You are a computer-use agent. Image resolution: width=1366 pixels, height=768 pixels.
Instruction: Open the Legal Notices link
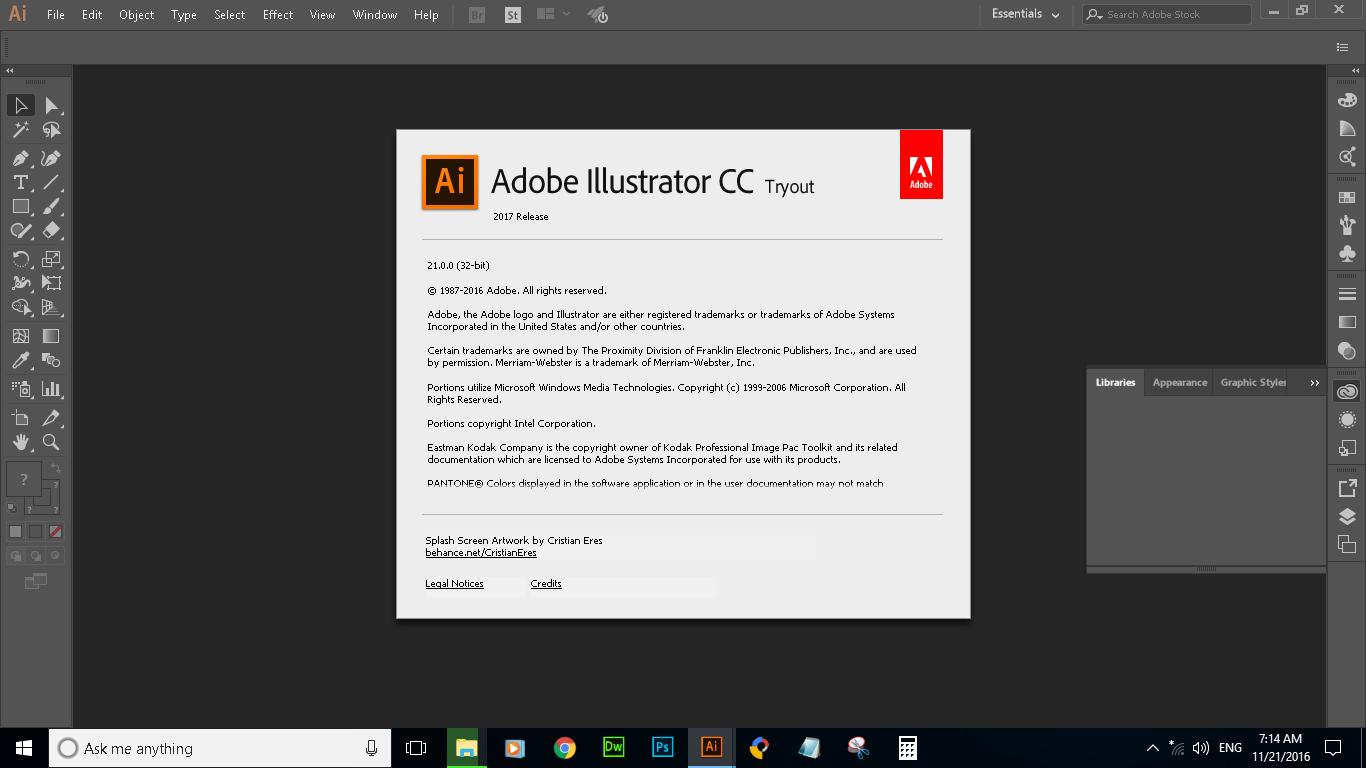tap(454, 584)
